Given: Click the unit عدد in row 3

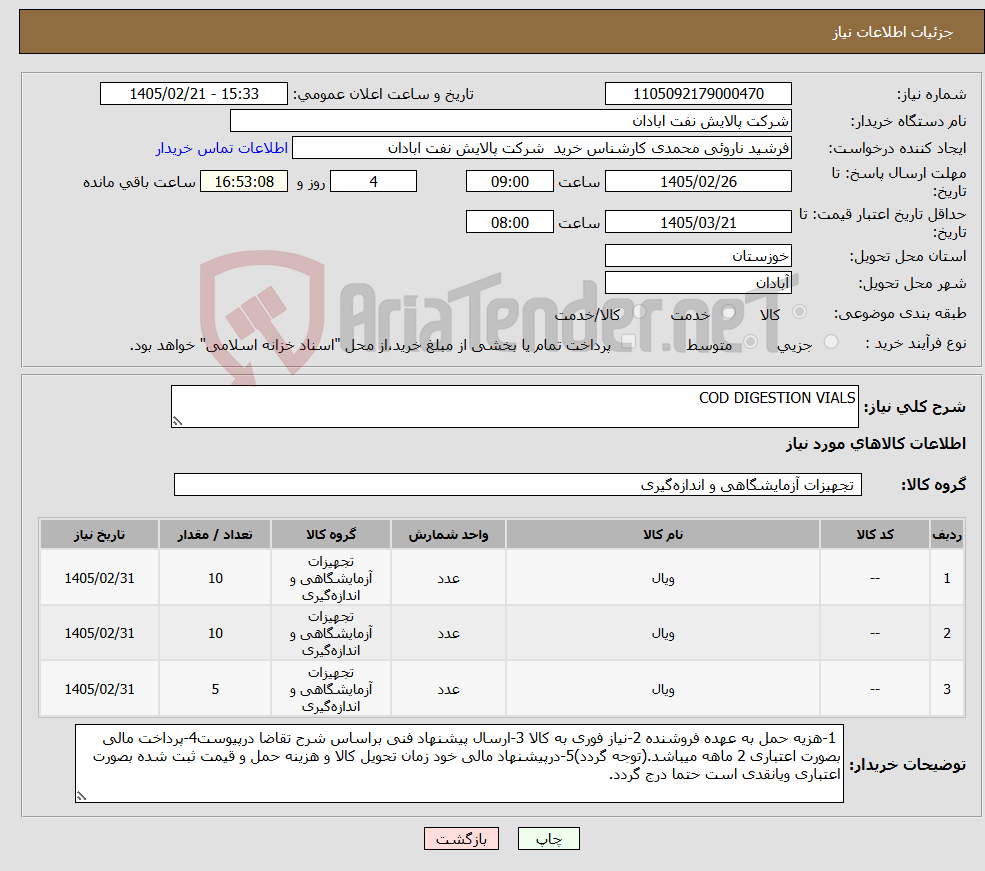Looking at the screenshot, I should 449,690.
